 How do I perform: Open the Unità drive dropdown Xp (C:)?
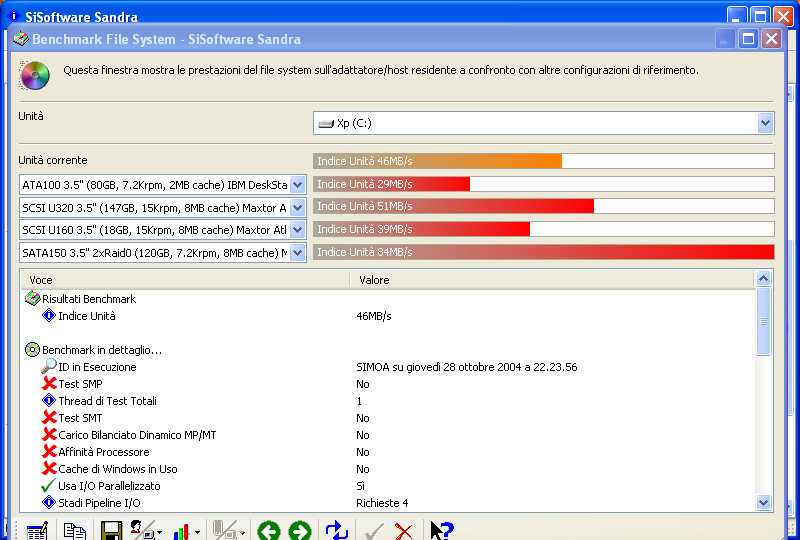765,123
